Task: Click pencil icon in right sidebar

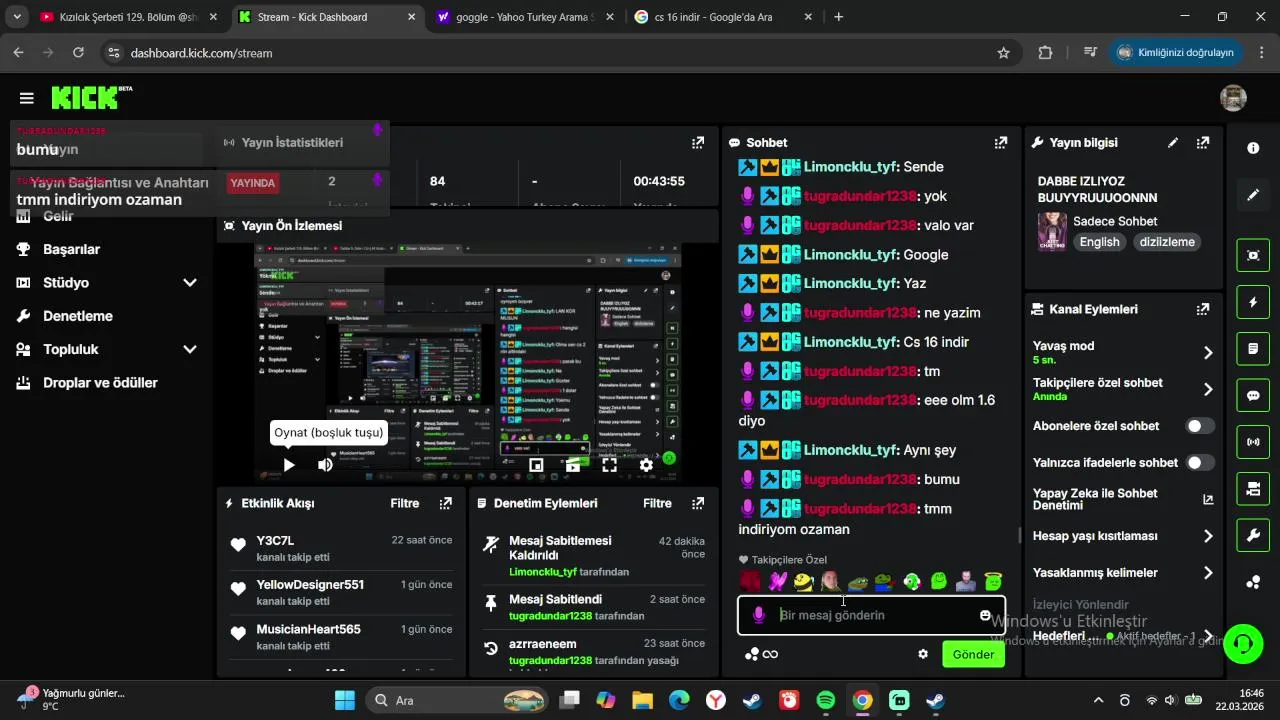Action: coord(1253,195)
